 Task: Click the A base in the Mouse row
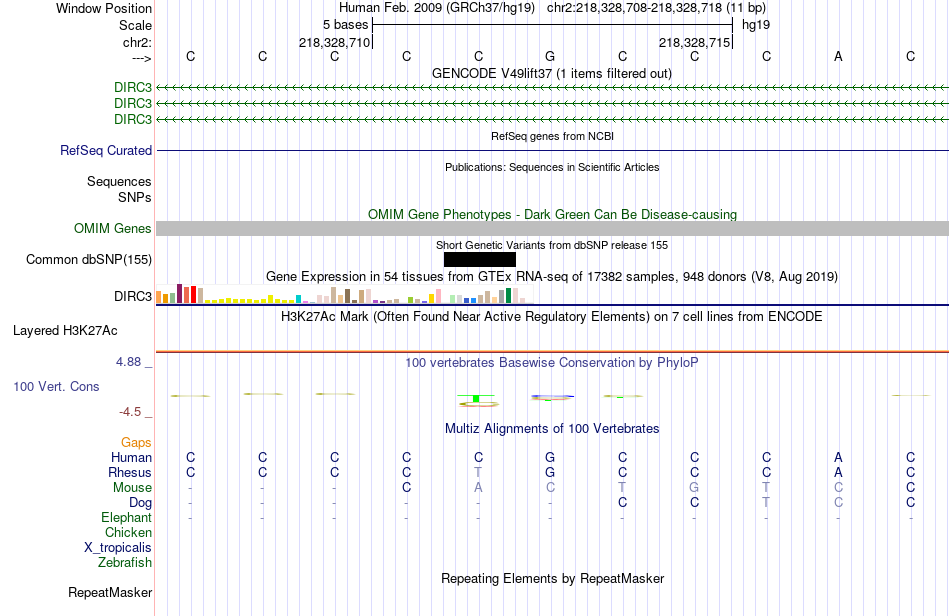pos(479,488)
